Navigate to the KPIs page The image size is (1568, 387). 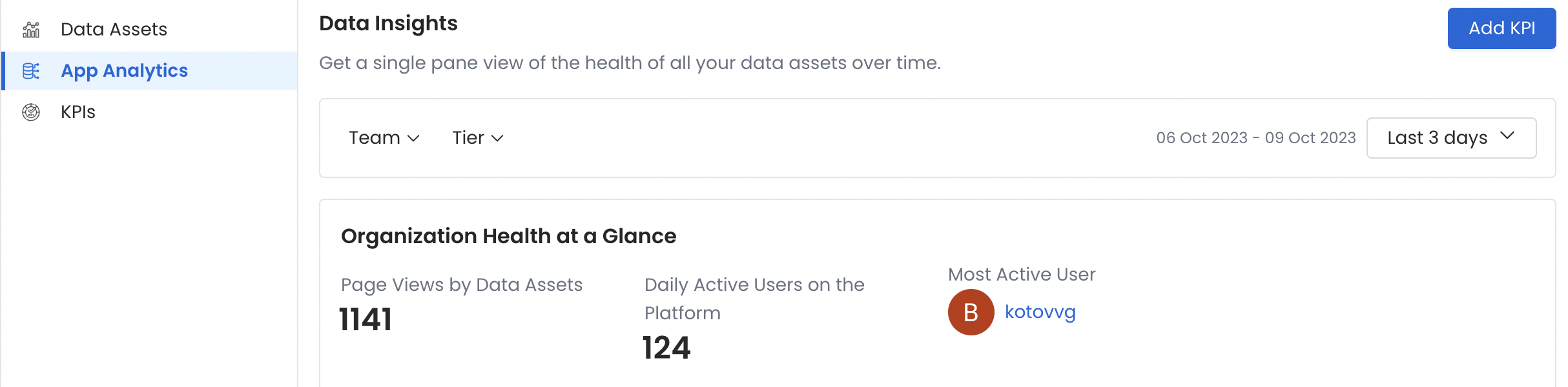tap(77, 111)
